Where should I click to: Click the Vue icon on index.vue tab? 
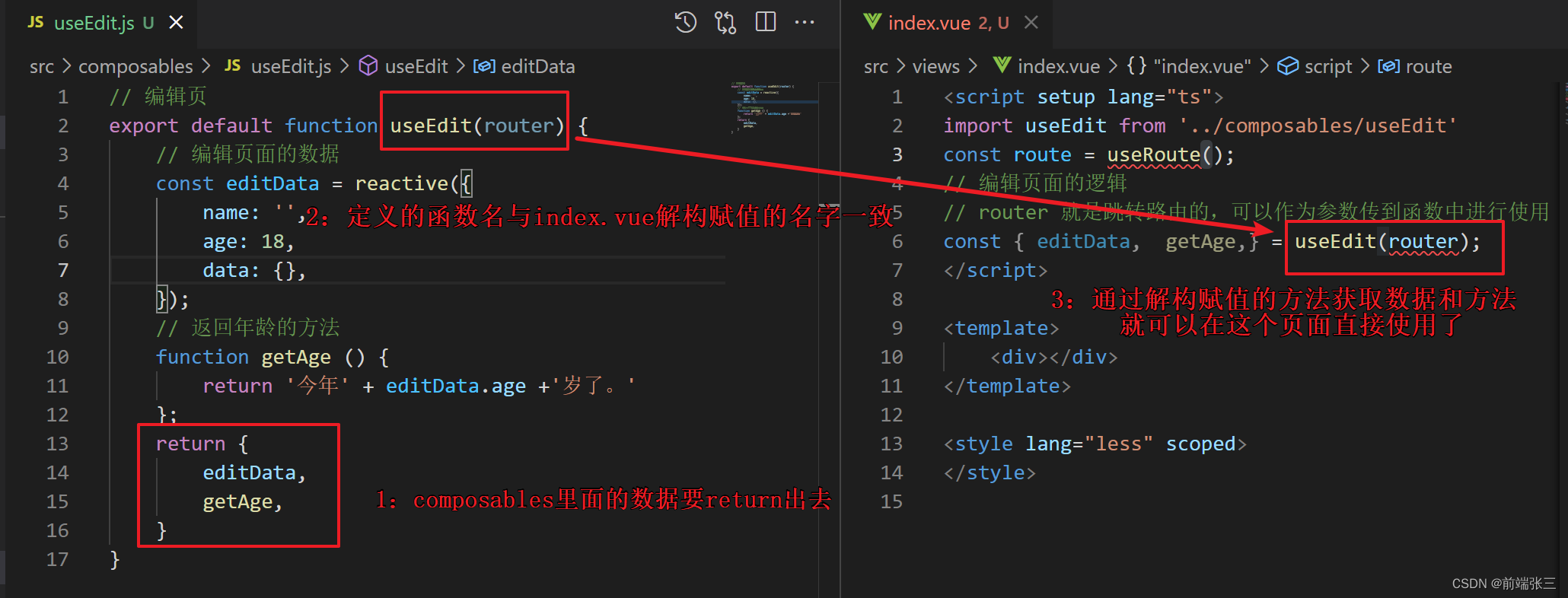coord(872,22)
